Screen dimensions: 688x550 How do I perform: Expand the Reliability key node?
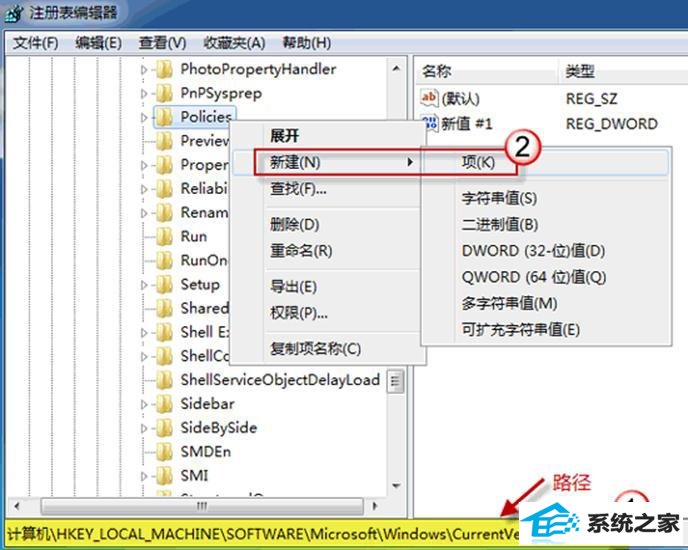[x=144, y=189]
